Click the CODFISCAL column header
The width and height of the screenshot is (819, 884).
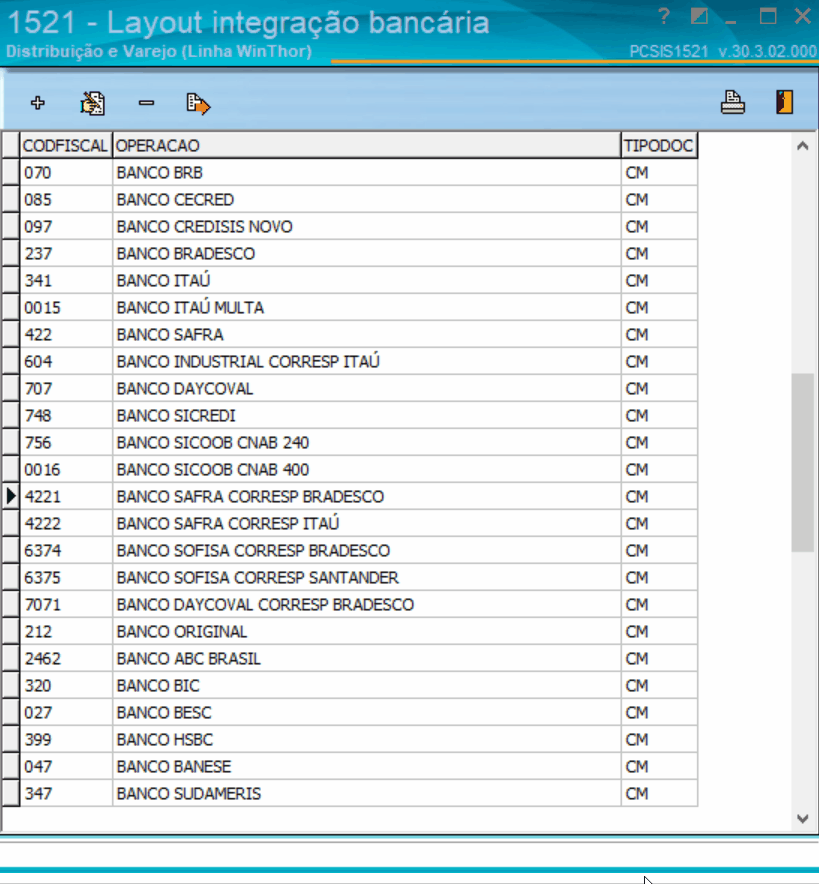[66, 145]
